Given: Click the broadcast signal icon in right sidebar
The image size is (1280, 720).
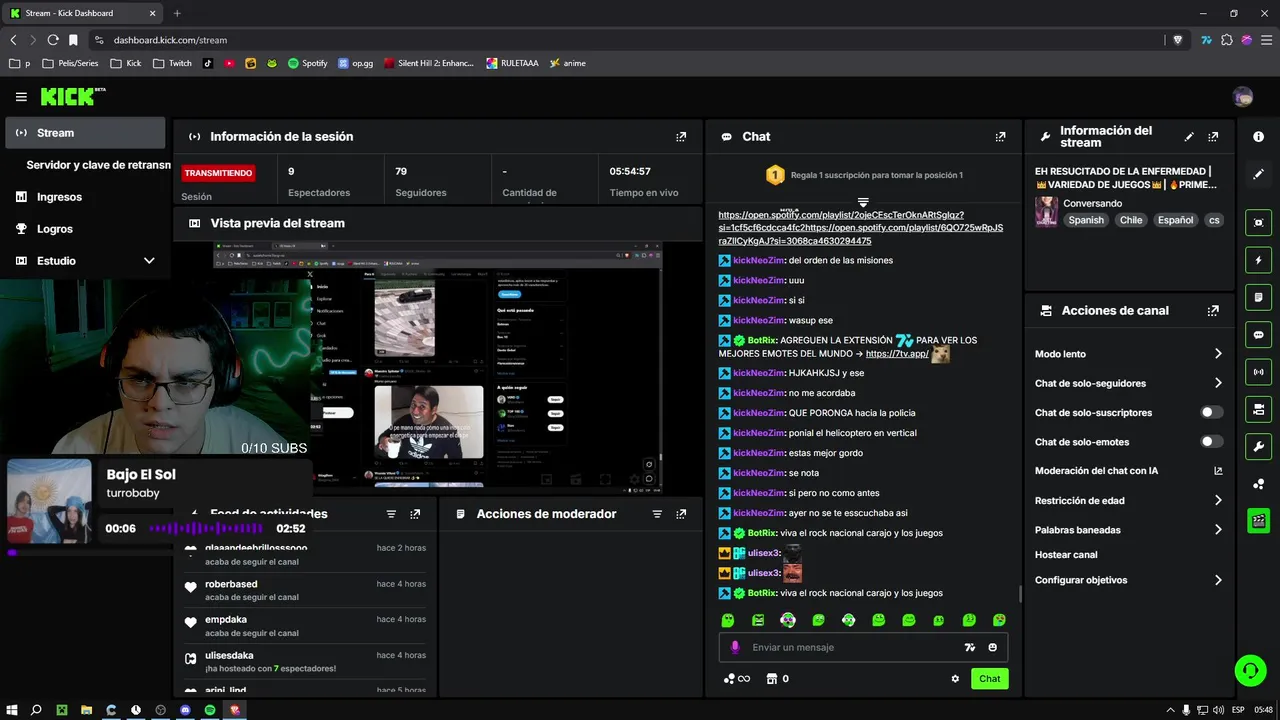Looking at the screenshot, I should (x=1259, y=372).
